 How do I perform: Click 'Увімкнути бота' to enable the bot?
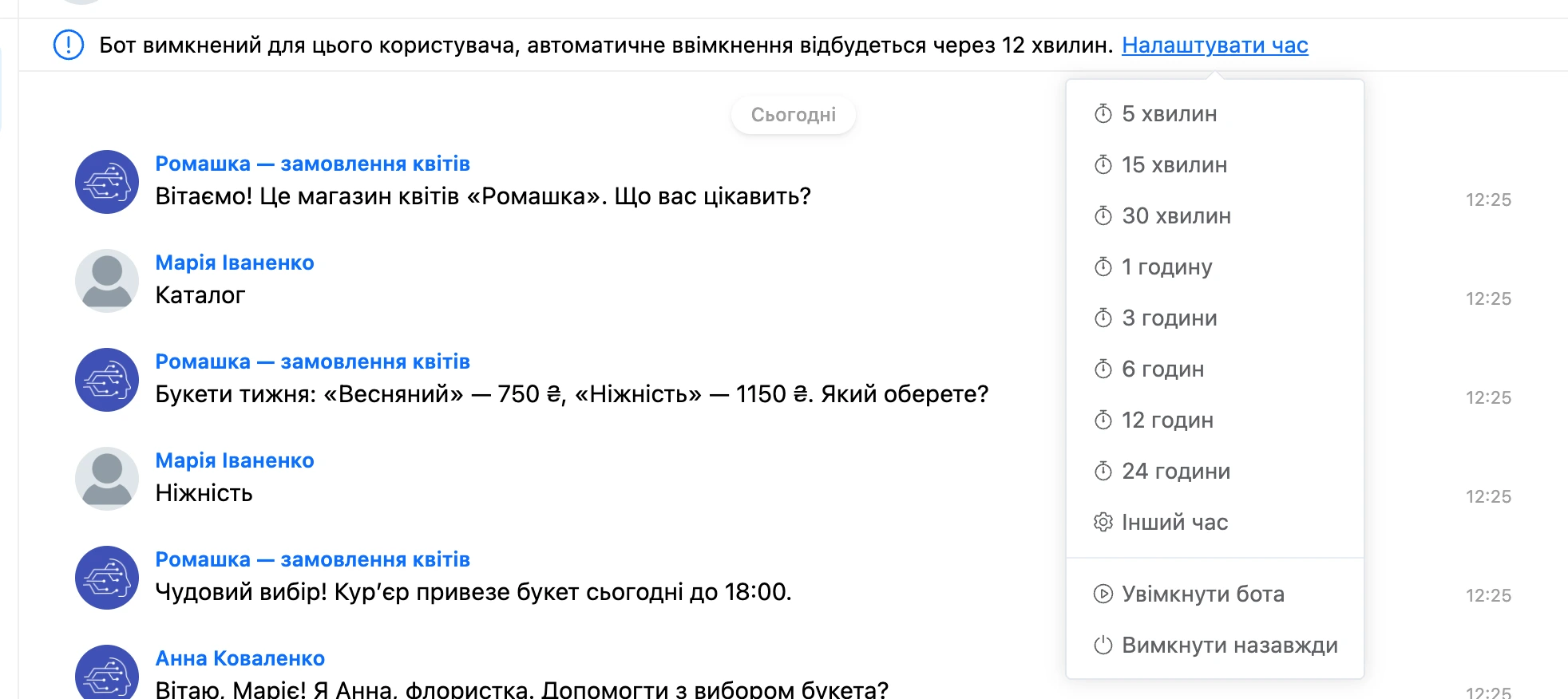point(1214,594)
